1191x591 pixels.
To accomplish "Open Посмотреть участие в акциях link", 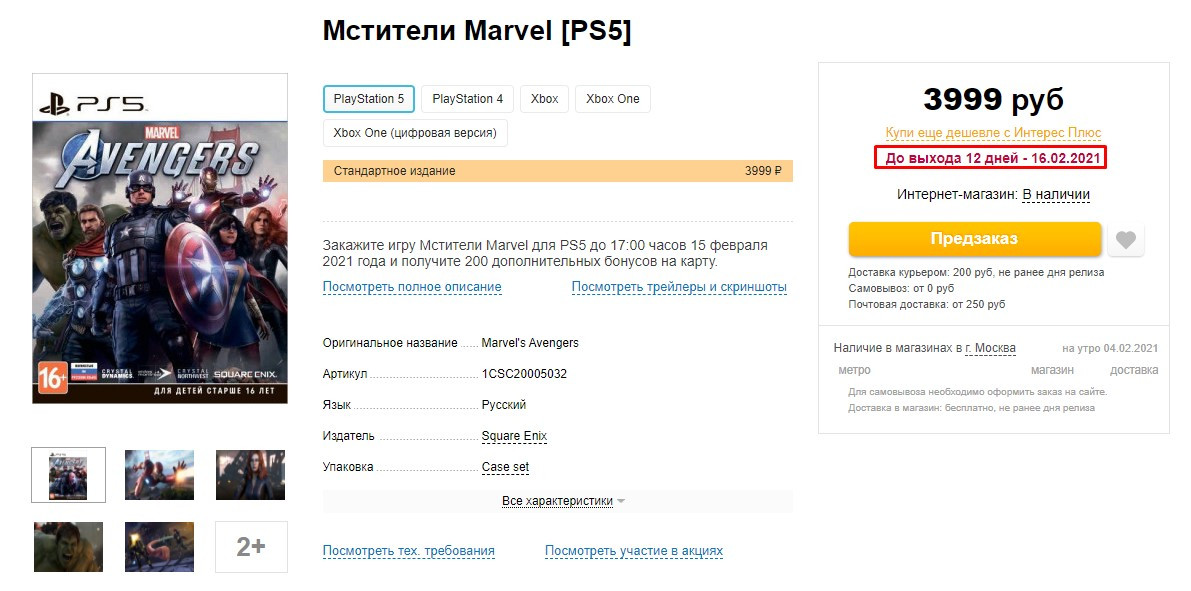I will 634,551.
